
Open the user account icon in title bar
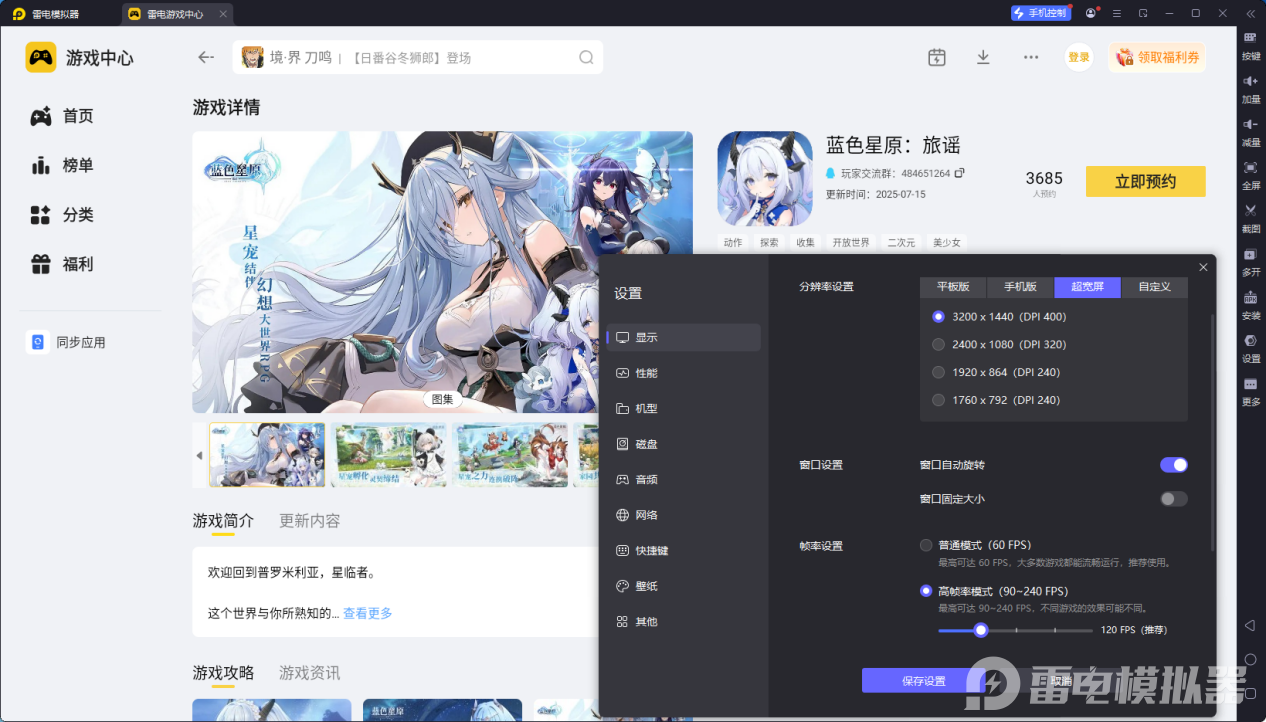pyautogui.click(x=1090, y=13)
